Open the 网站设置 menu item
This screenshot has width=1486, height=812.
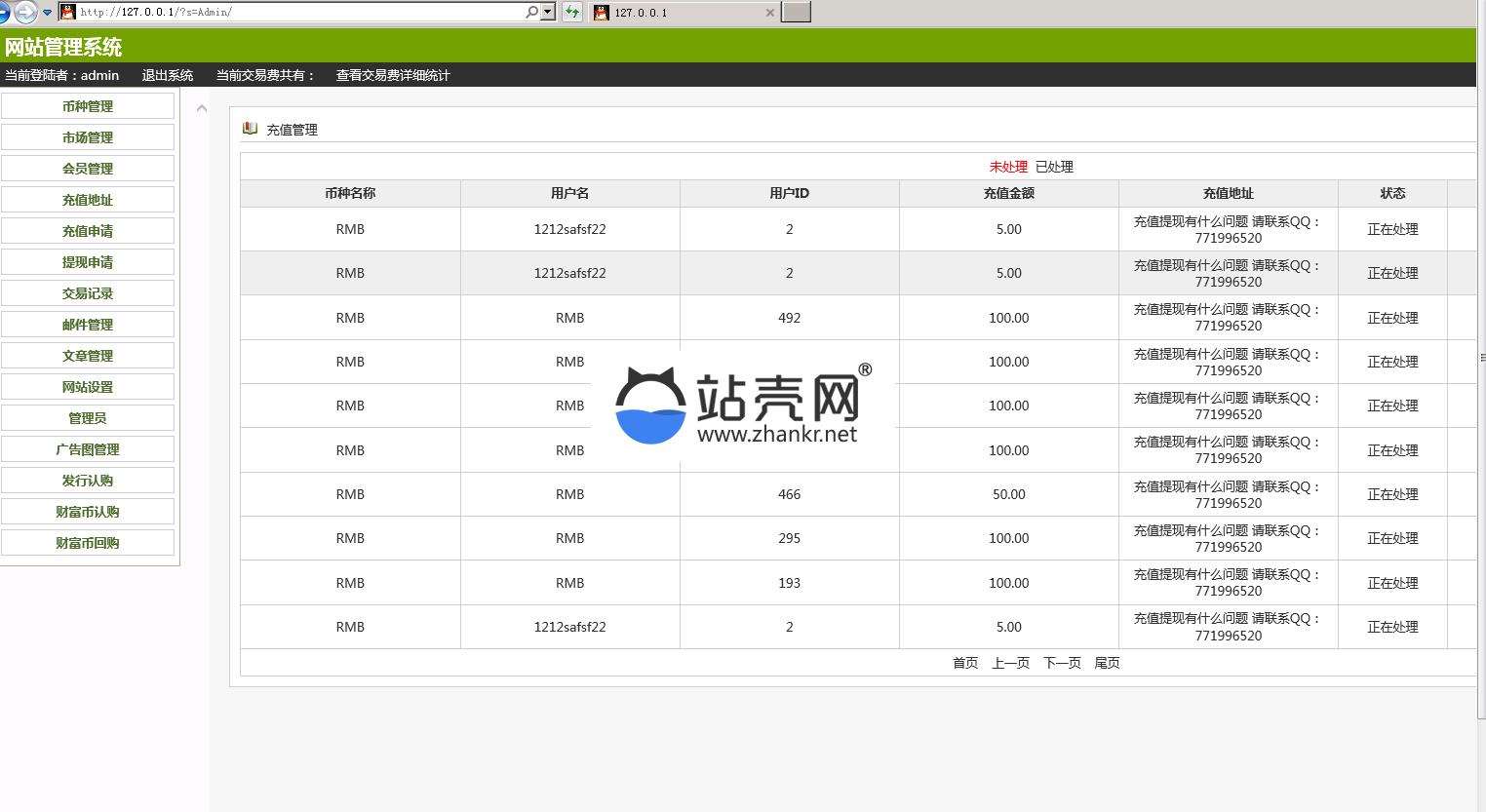coord(88,387)
